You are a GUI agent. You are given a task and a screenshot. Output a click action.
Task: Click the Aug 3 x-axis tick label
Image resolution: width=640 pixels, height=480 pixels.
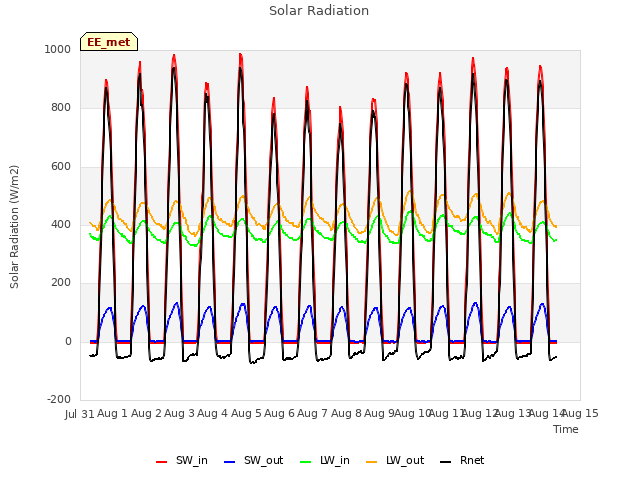coord(180,413)
